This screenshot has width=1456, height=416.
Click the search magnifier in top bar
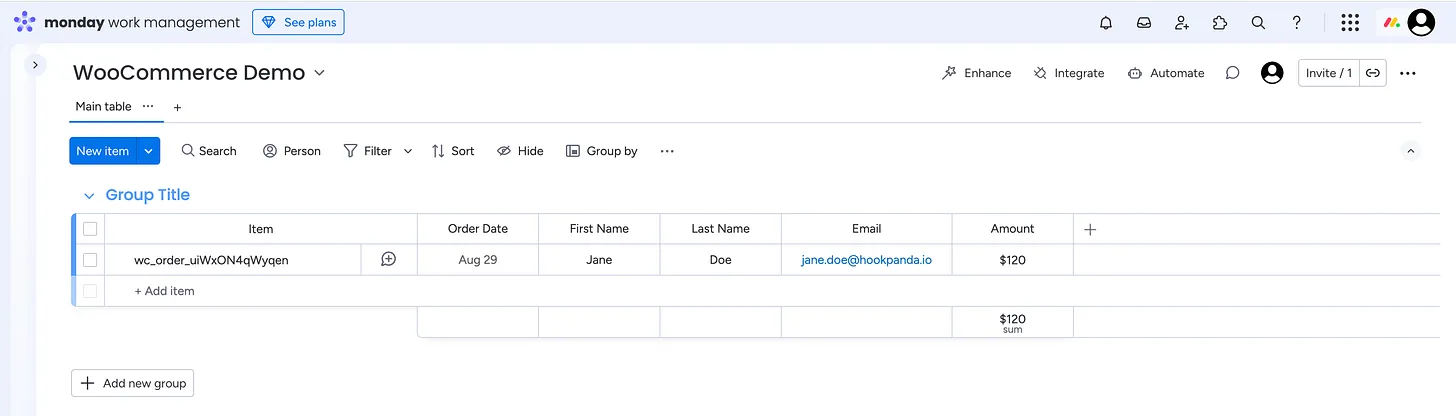click(1258, 22)
